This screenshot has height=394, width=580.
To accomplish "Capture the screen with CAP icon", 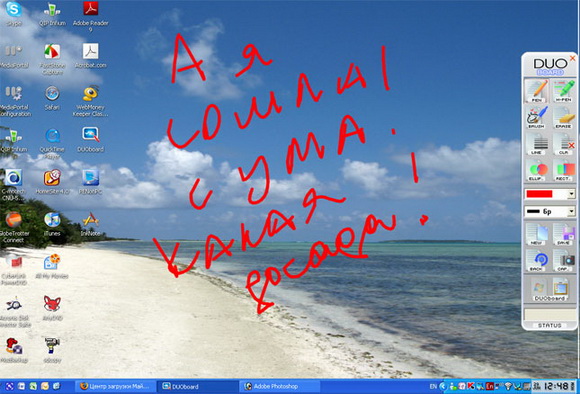I will pyautogui.click(x=563, y=260).
